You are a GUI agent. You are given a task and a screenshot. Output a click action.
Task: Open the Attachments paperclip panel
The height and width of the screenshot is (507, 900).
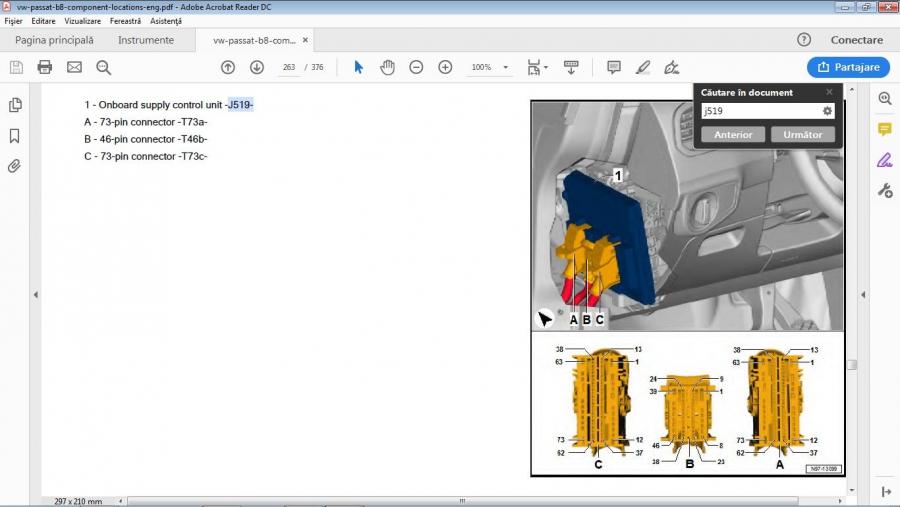click(x=15, y=166)
